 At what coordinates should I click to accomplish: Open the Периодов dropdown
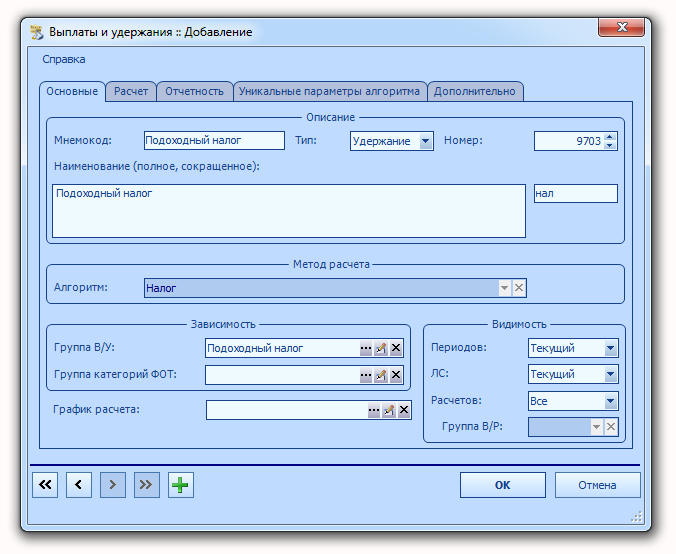610,348
